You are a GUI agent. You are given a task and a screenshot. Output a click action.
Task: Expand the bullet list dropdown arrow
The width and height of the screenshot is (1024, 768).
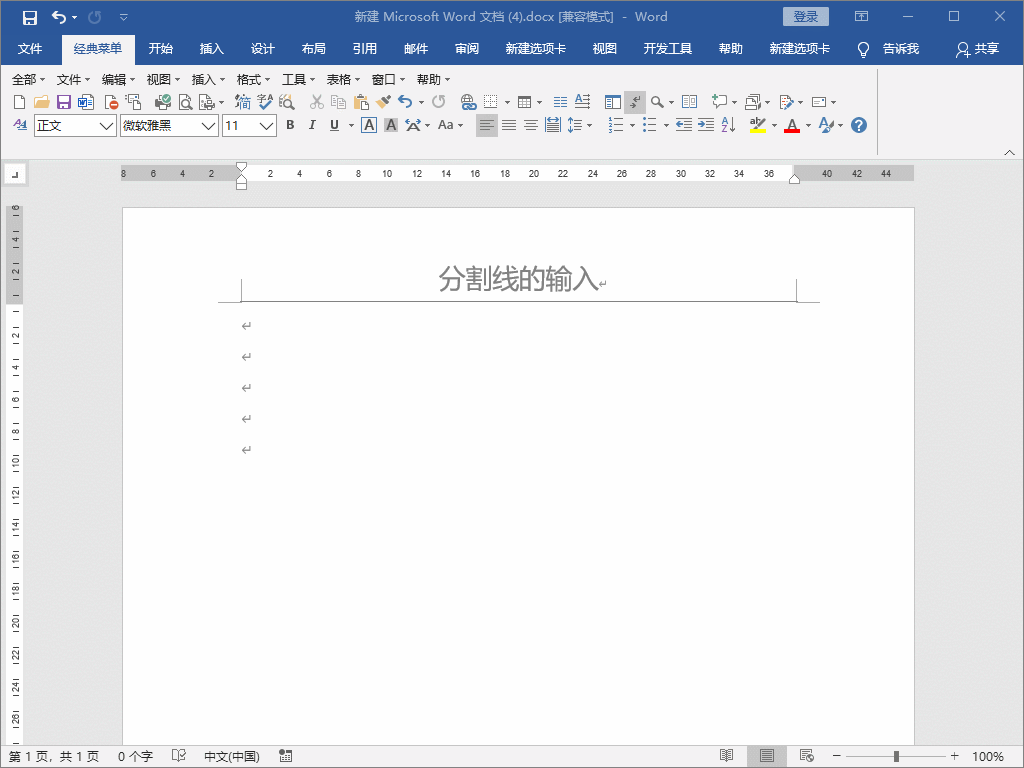666,125
